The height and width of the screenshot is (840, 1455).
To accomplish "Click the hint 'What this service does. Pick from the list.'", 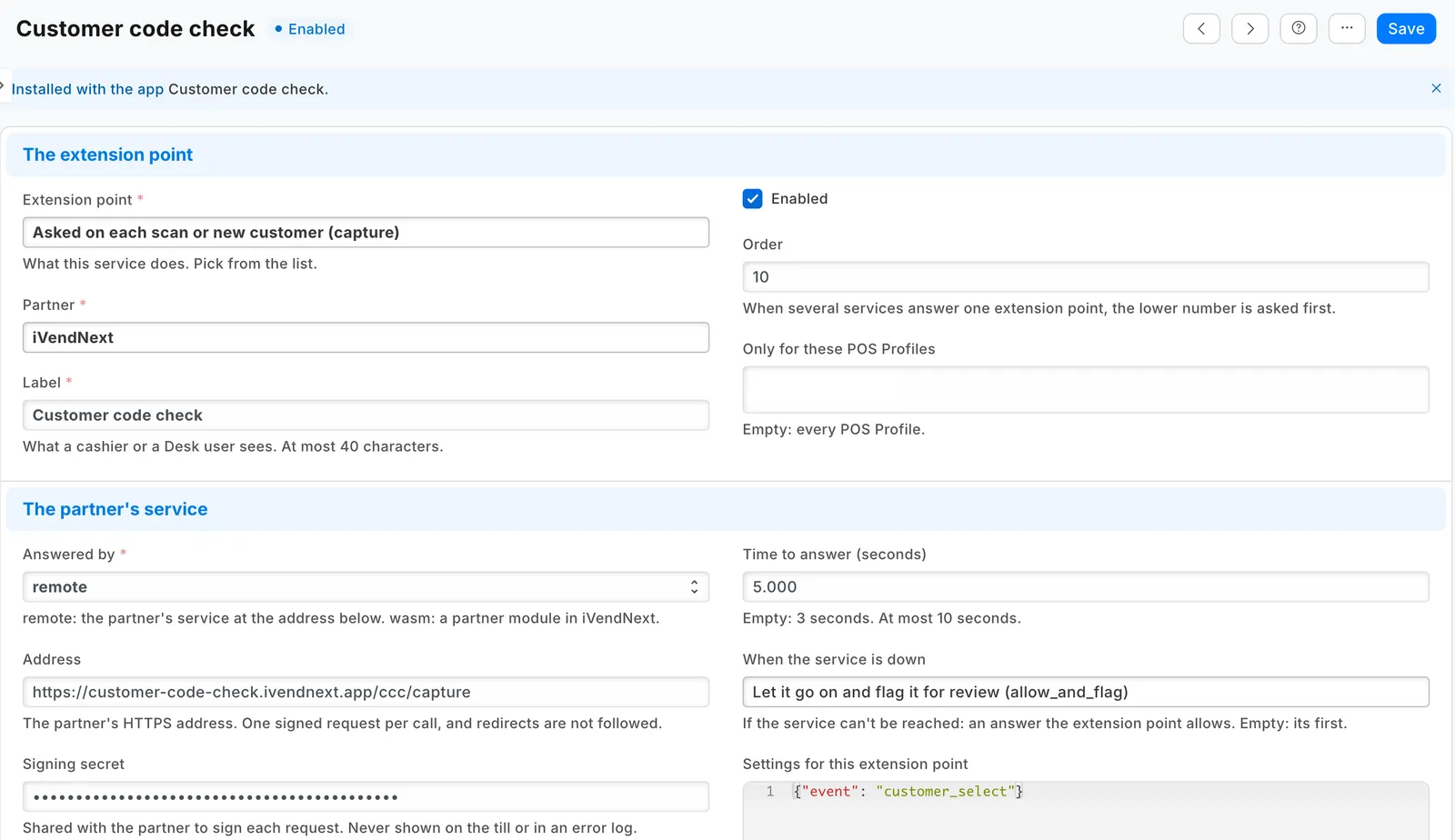I will click(x=170, y=264).
